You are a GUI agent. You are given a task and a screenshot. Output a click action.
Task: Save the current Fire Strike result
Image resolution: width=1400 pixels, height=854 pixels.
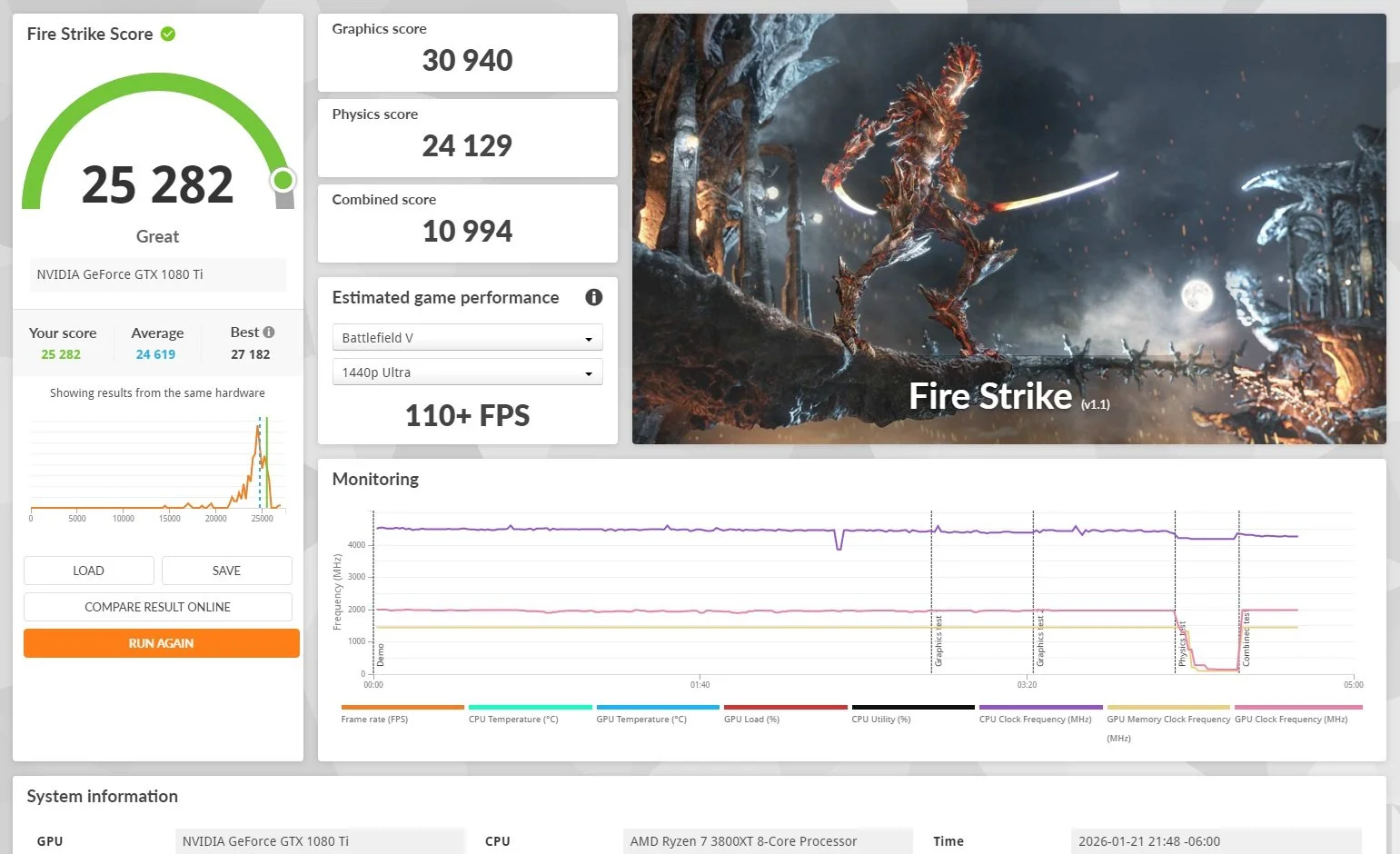pos(226,570)
